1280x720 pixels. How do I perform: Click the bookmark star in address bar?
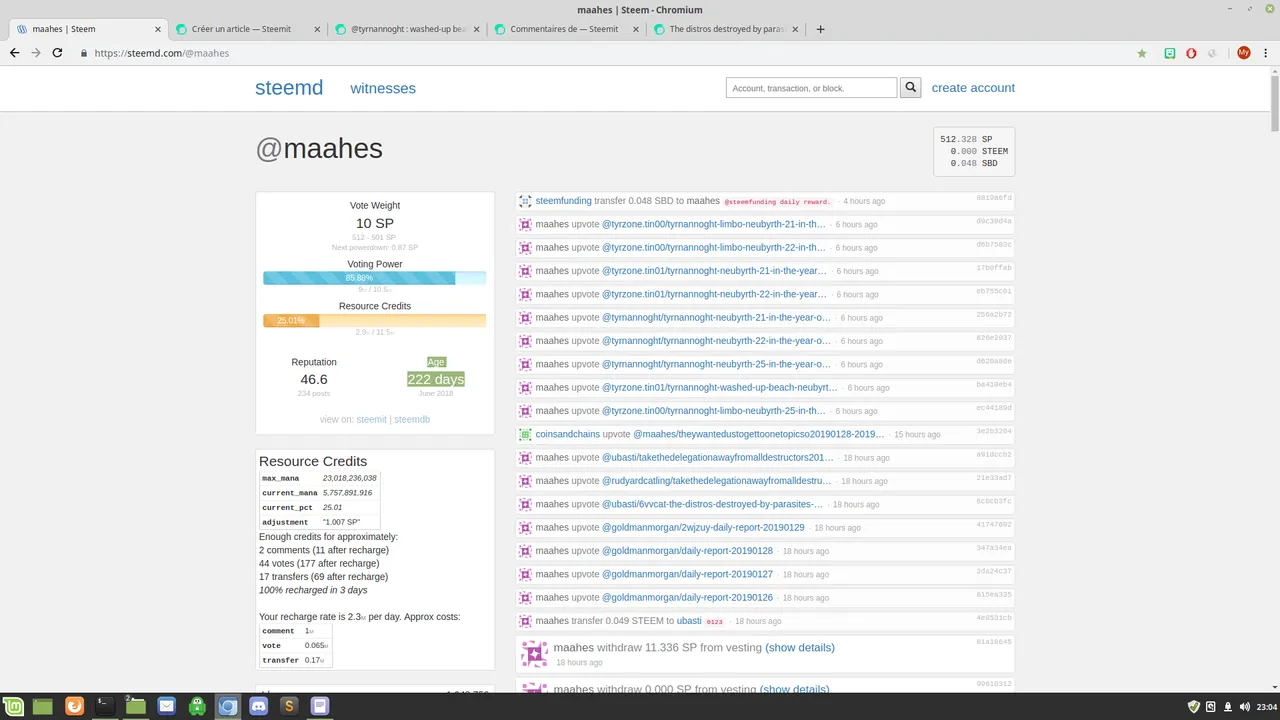[x=1142, y=53]
